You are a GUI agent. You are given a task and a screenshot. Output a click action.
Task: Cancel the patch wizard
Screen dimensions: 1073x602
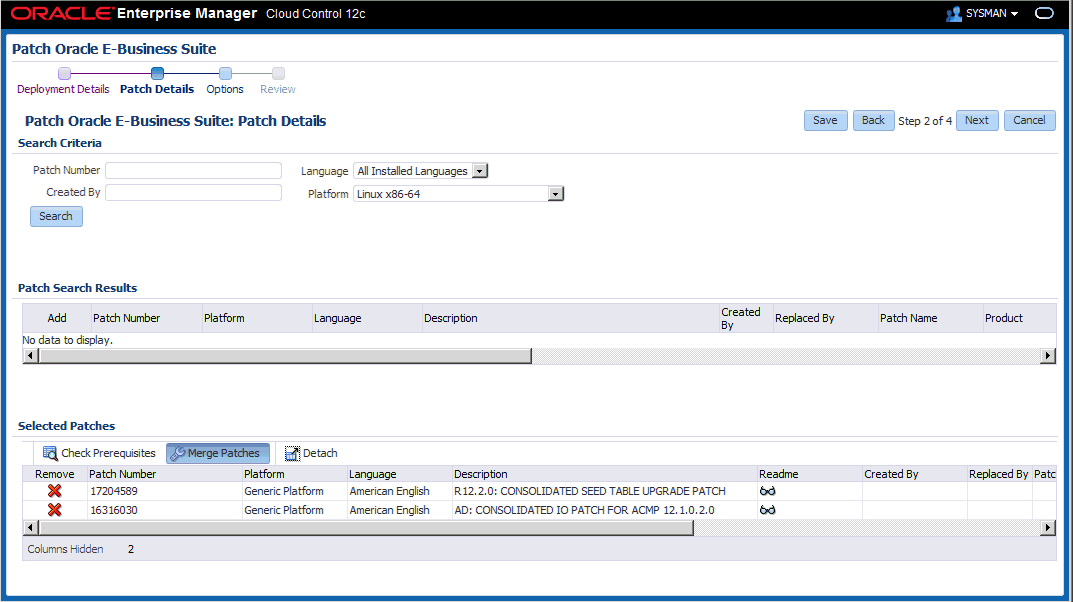(1029, 120)
